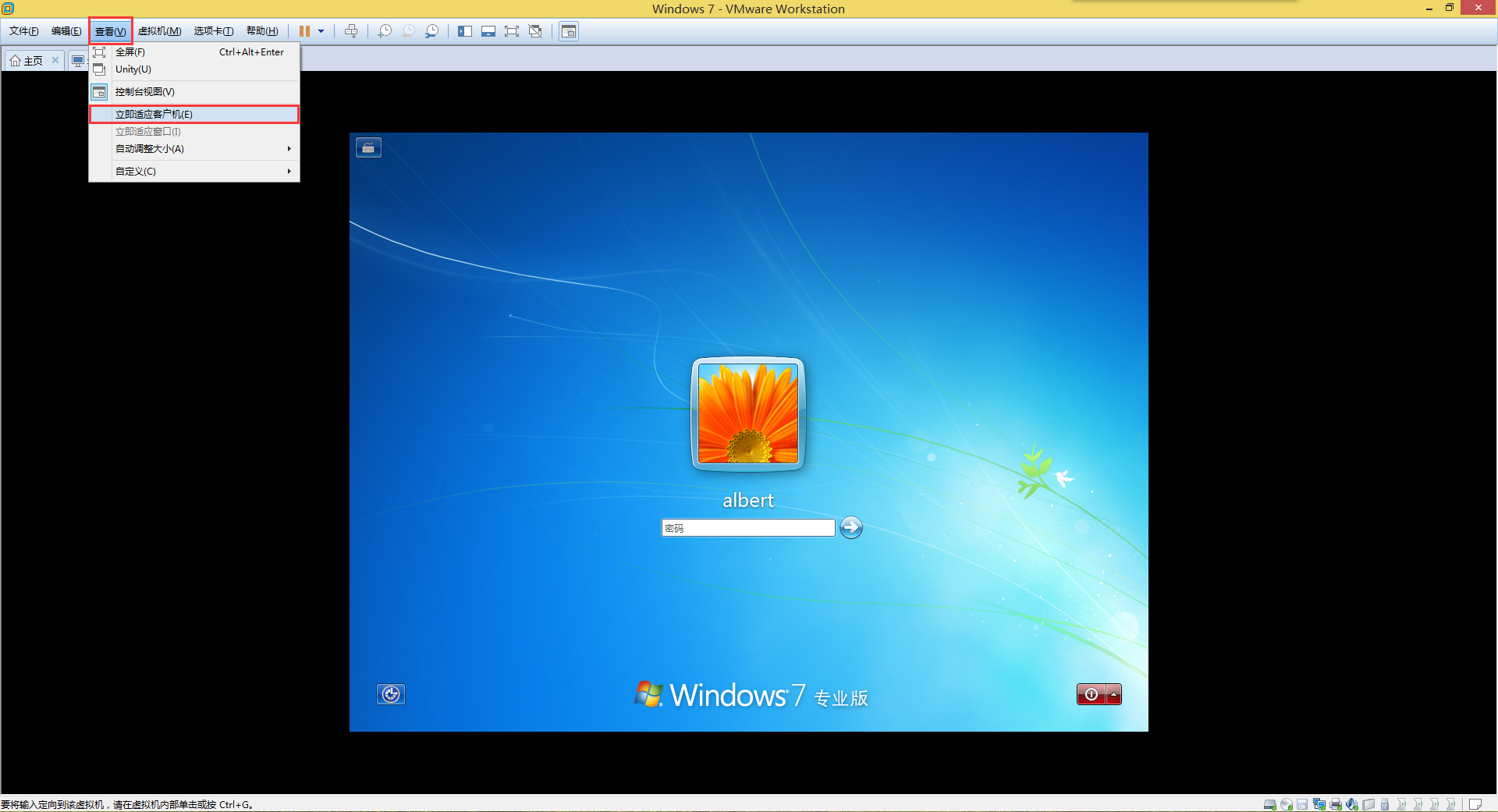The width and height of the screenshot is (1498, 812).
Task: Toggle the thumbnail bar at the bottom
Action: 488,31
